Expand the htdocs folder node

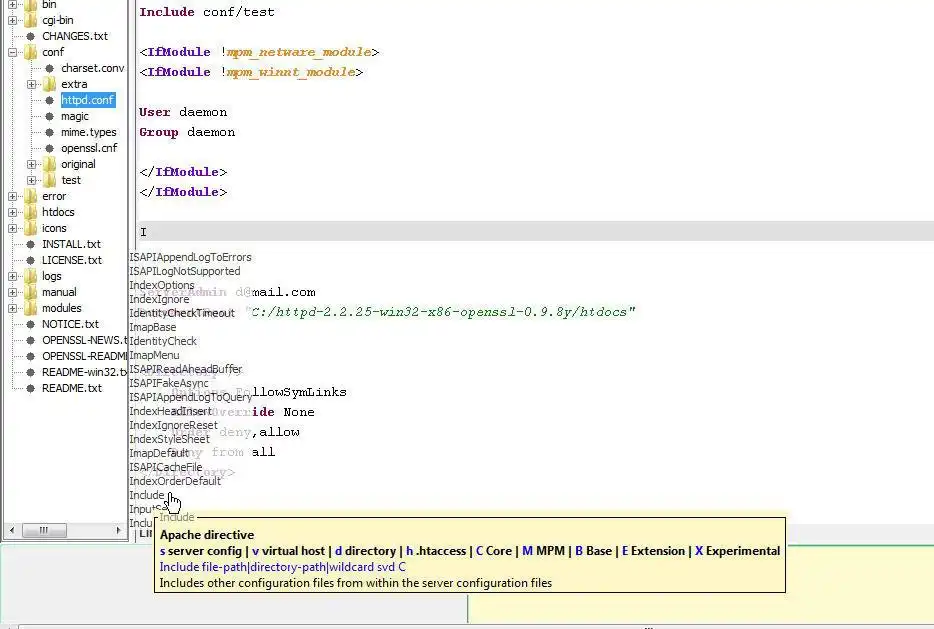[12, 213]
